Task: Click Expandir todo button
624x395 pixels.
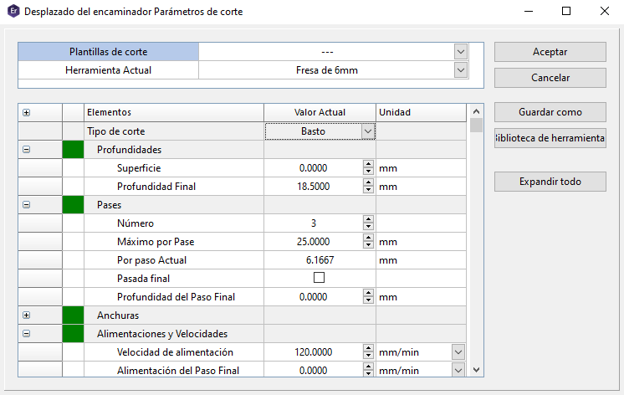Action: pyautogui.click(x=550, y=181)
